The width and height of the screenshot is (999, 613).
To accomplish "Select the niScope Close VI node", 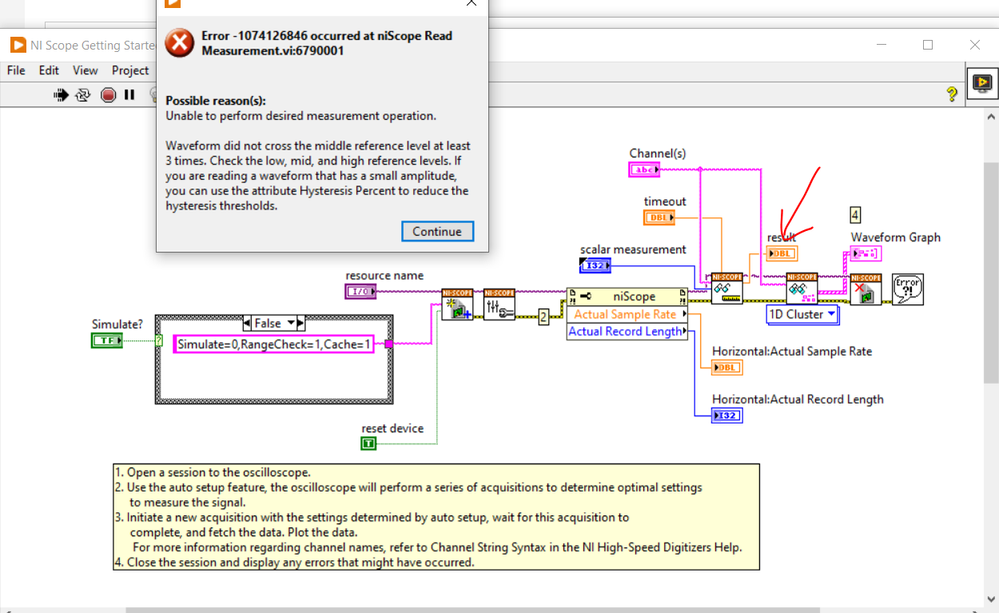I will pyautogui.click(x=866, y=289).
